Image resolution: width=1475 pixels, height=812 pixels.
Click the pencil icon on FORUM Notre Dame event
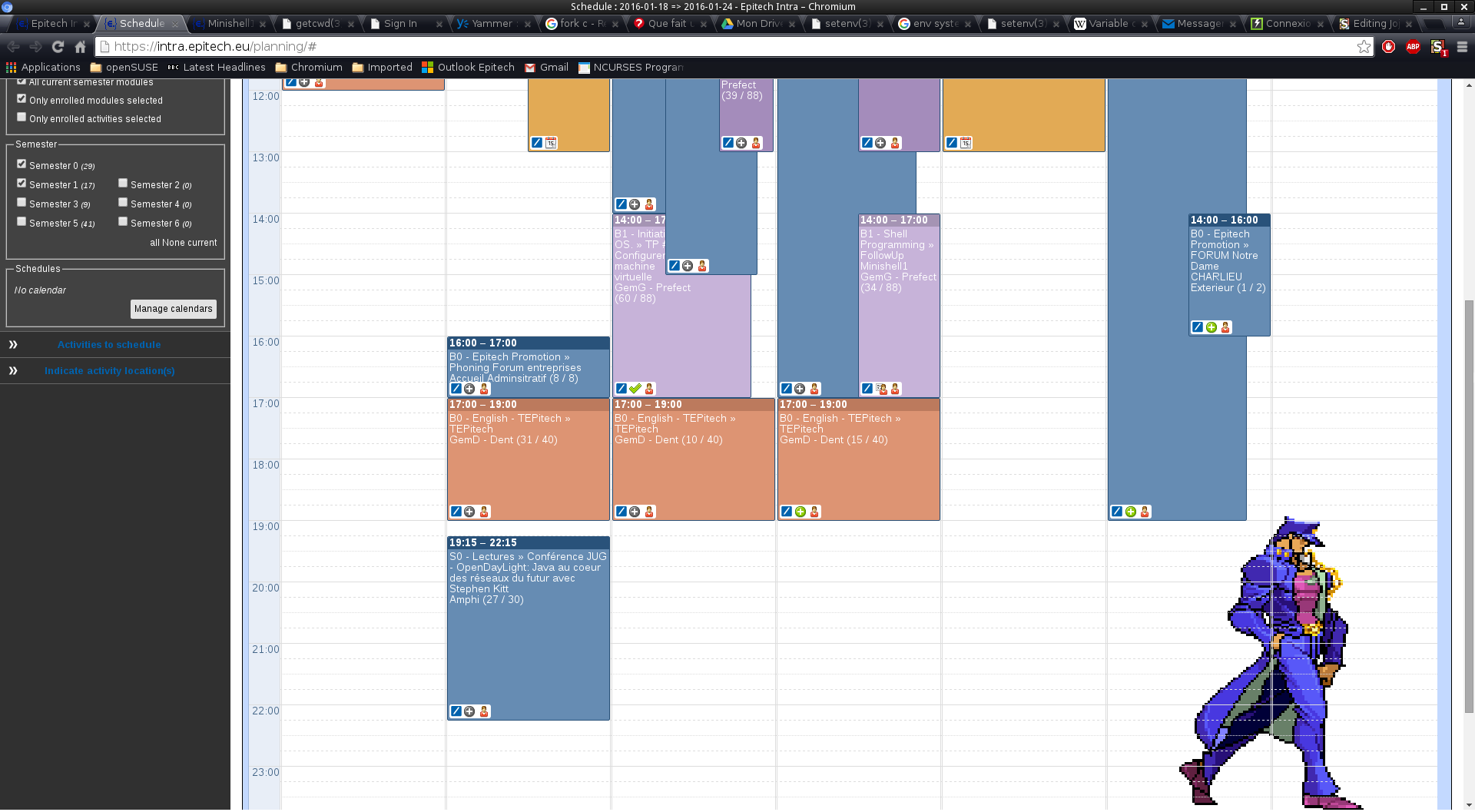1197,327
